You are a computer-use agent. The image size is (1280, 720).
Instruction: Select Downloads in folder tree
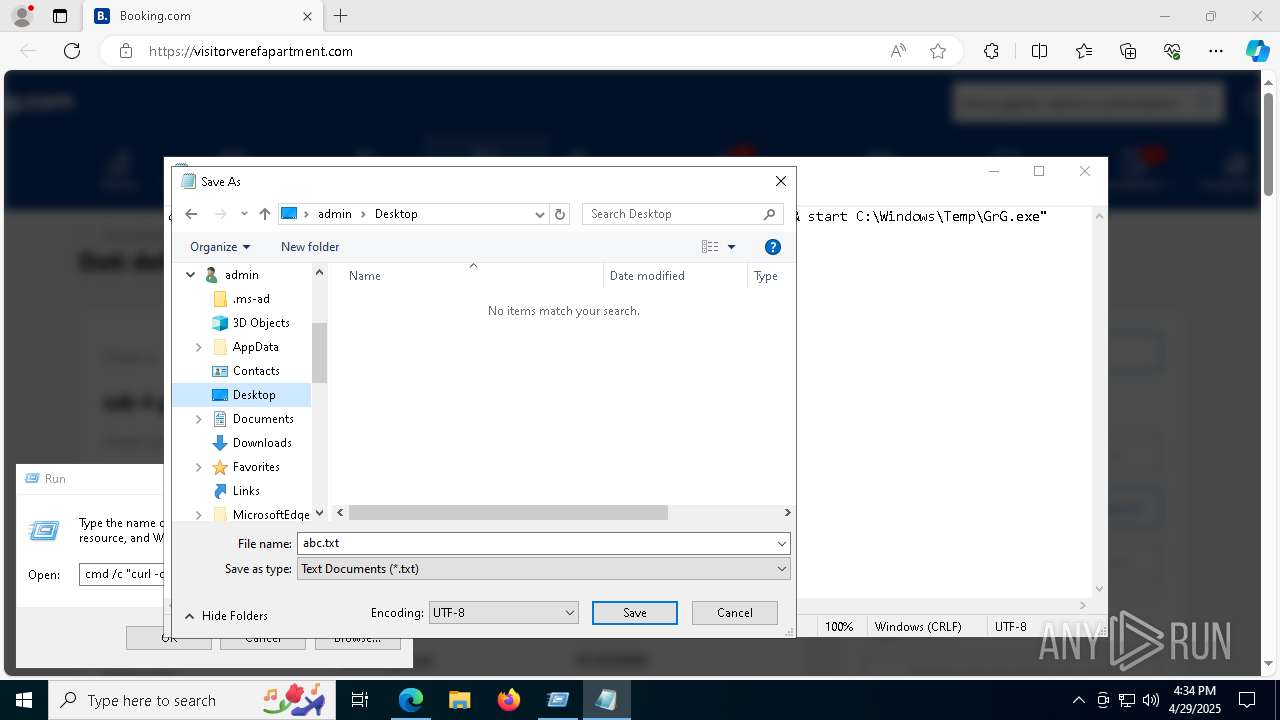[262, 443]
